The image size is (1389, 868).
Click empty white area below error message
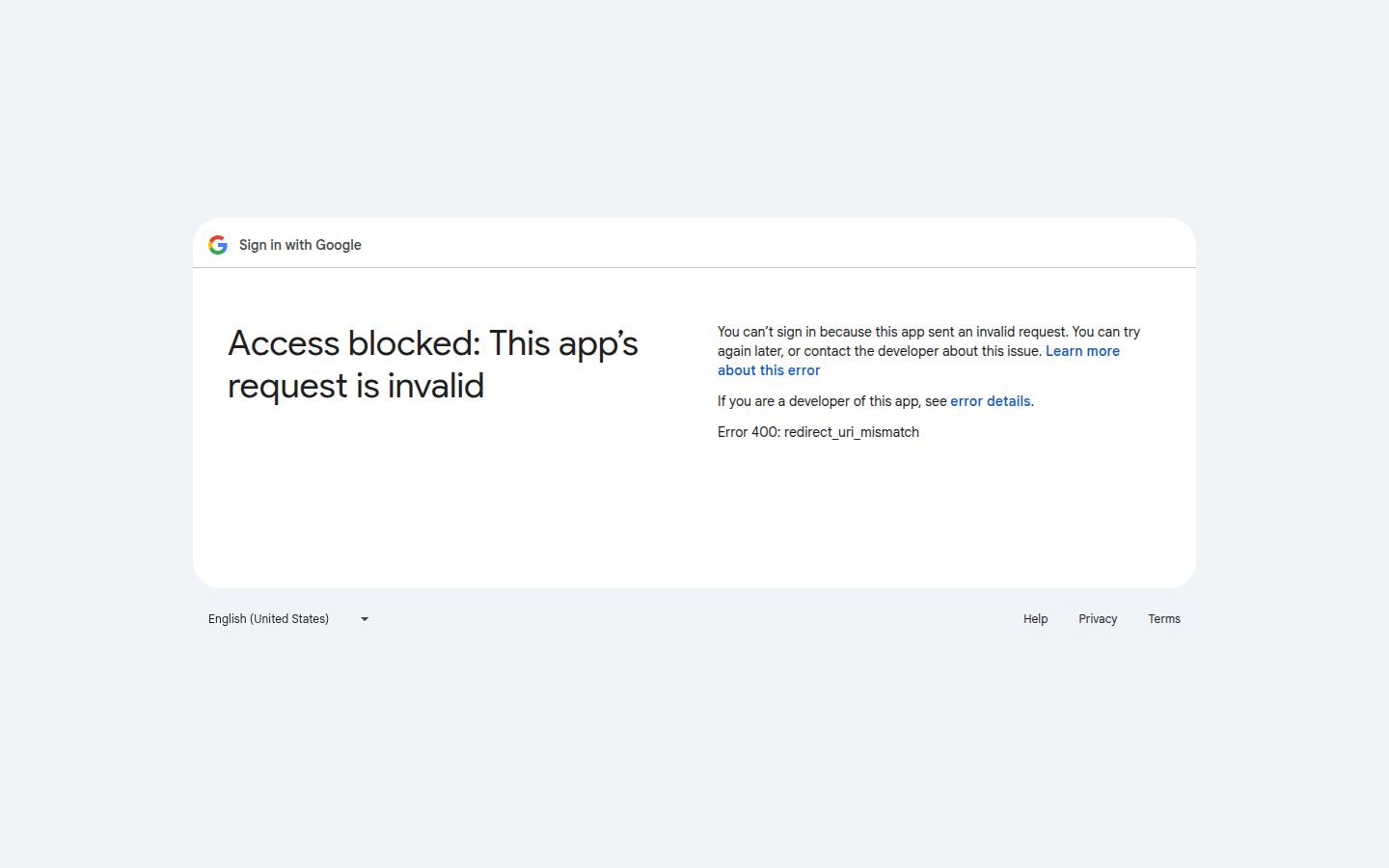coord(926,511)
